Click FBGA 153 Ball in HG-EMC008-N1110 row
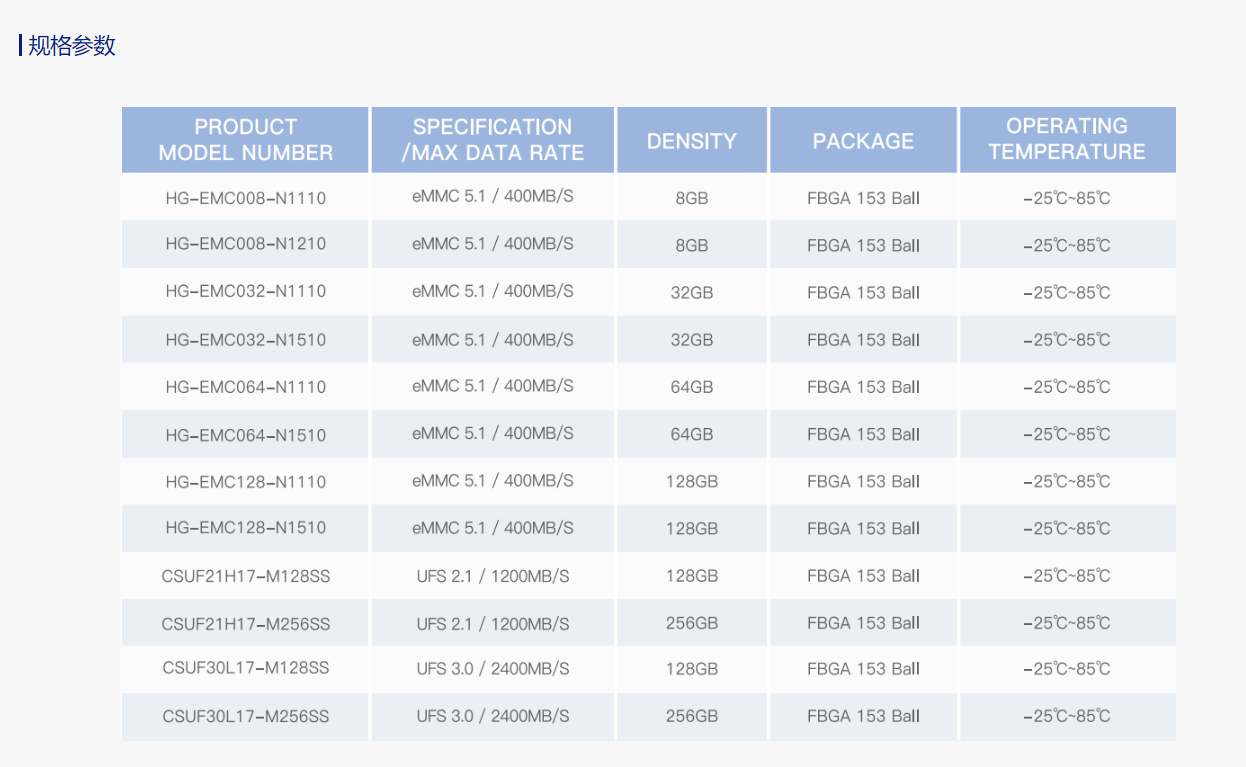This screenshot has width=1246, height=767. pos(863,198)
